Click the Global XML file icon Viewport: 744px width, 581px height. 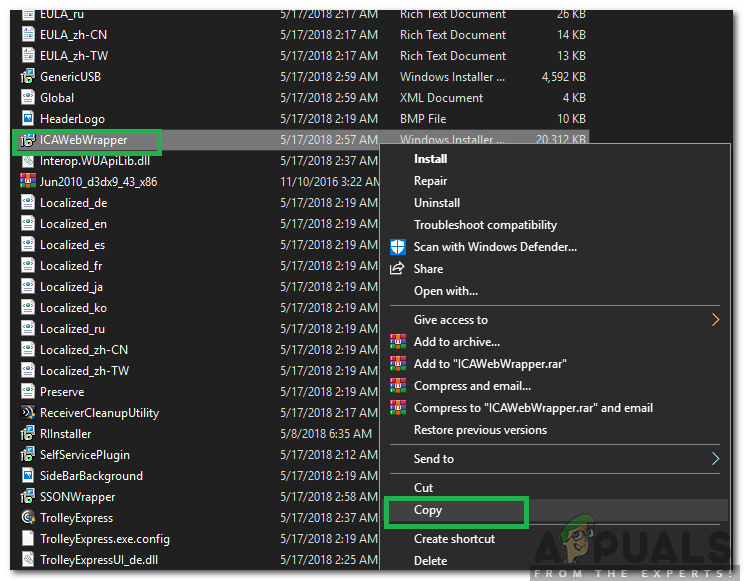(x=28, y=97)
